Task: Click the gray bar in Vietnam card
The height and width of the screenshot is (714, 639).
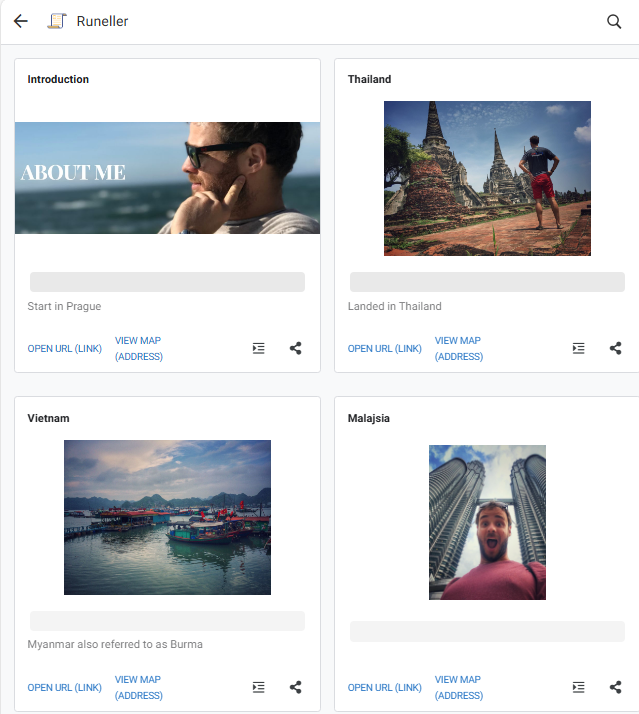Action: pos(168,621)
